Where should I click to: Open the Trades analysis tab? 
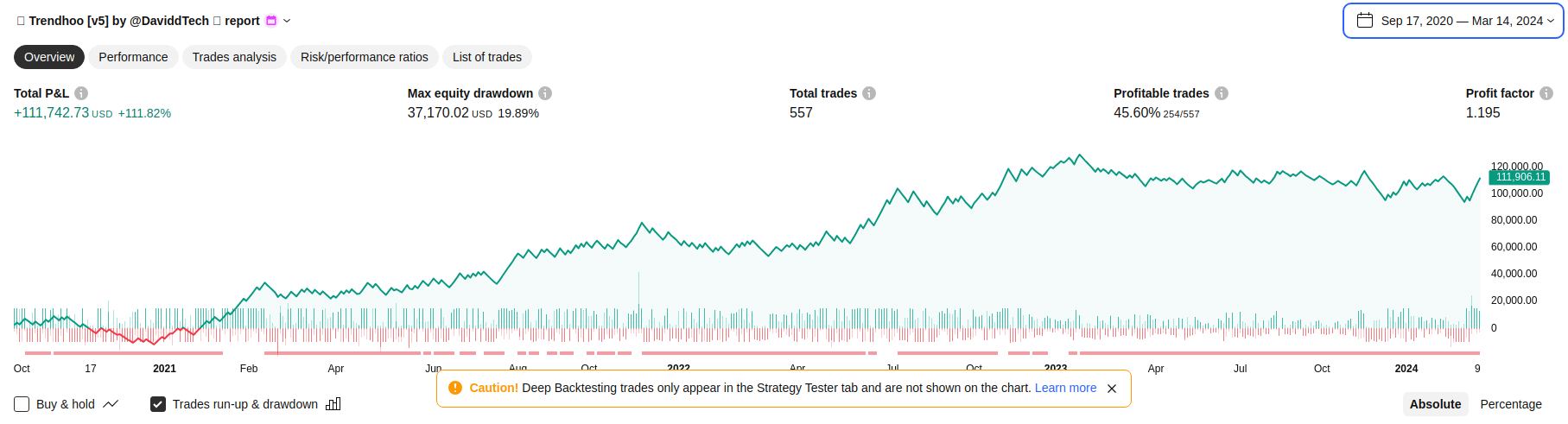[x=234, y=57]
